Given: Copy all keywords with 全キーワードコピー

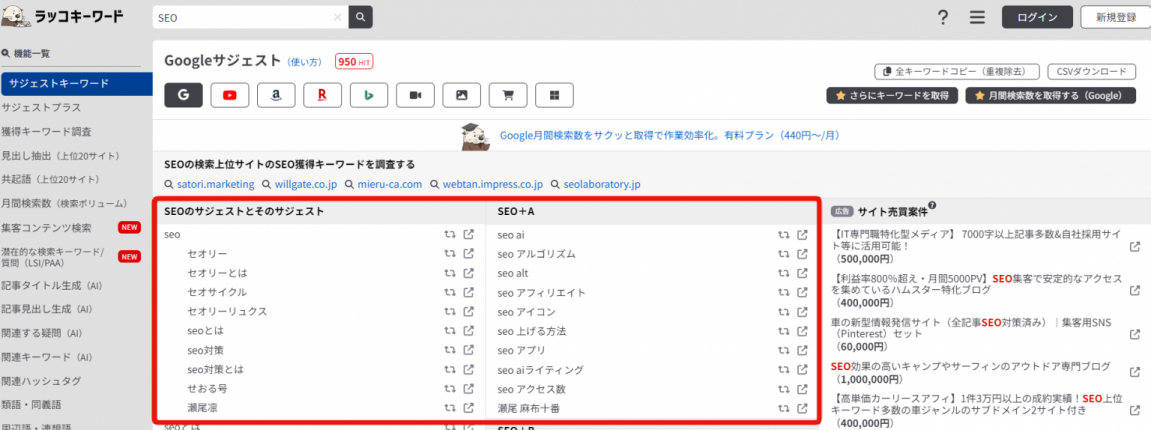Looking at the screenshot, I should (x=956, y=72).
